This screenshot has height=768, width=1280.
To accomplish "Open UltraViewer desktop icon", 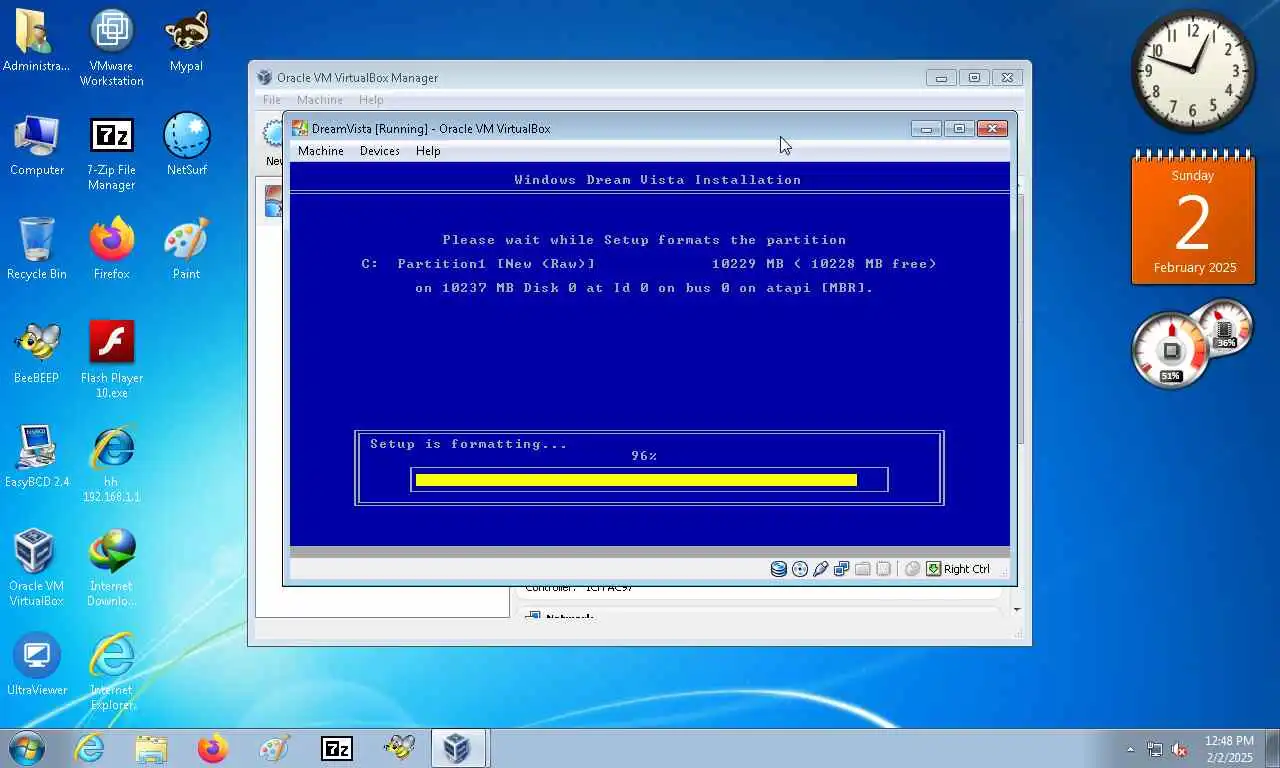I will point(37,665).
